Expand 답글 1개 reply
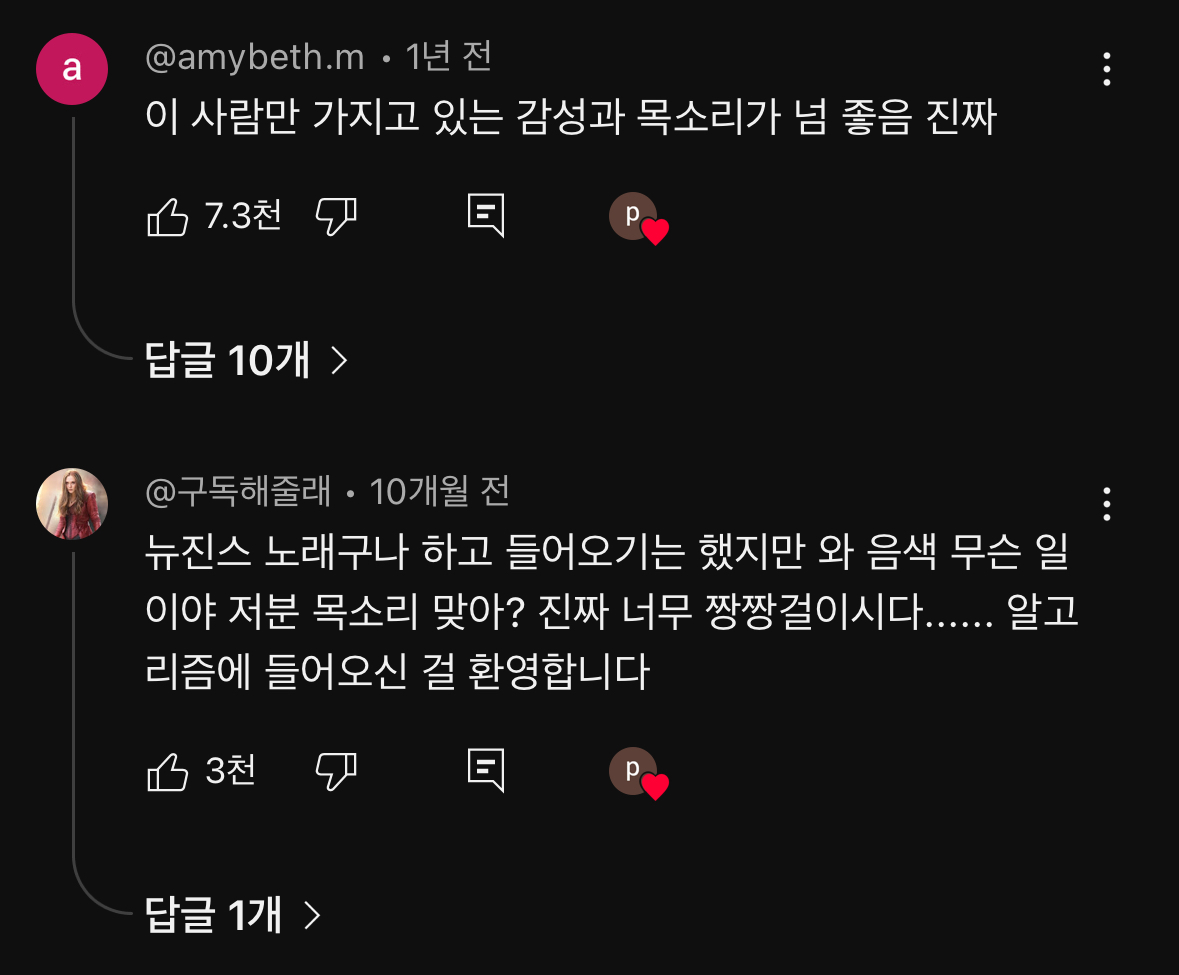 point(233,915)
